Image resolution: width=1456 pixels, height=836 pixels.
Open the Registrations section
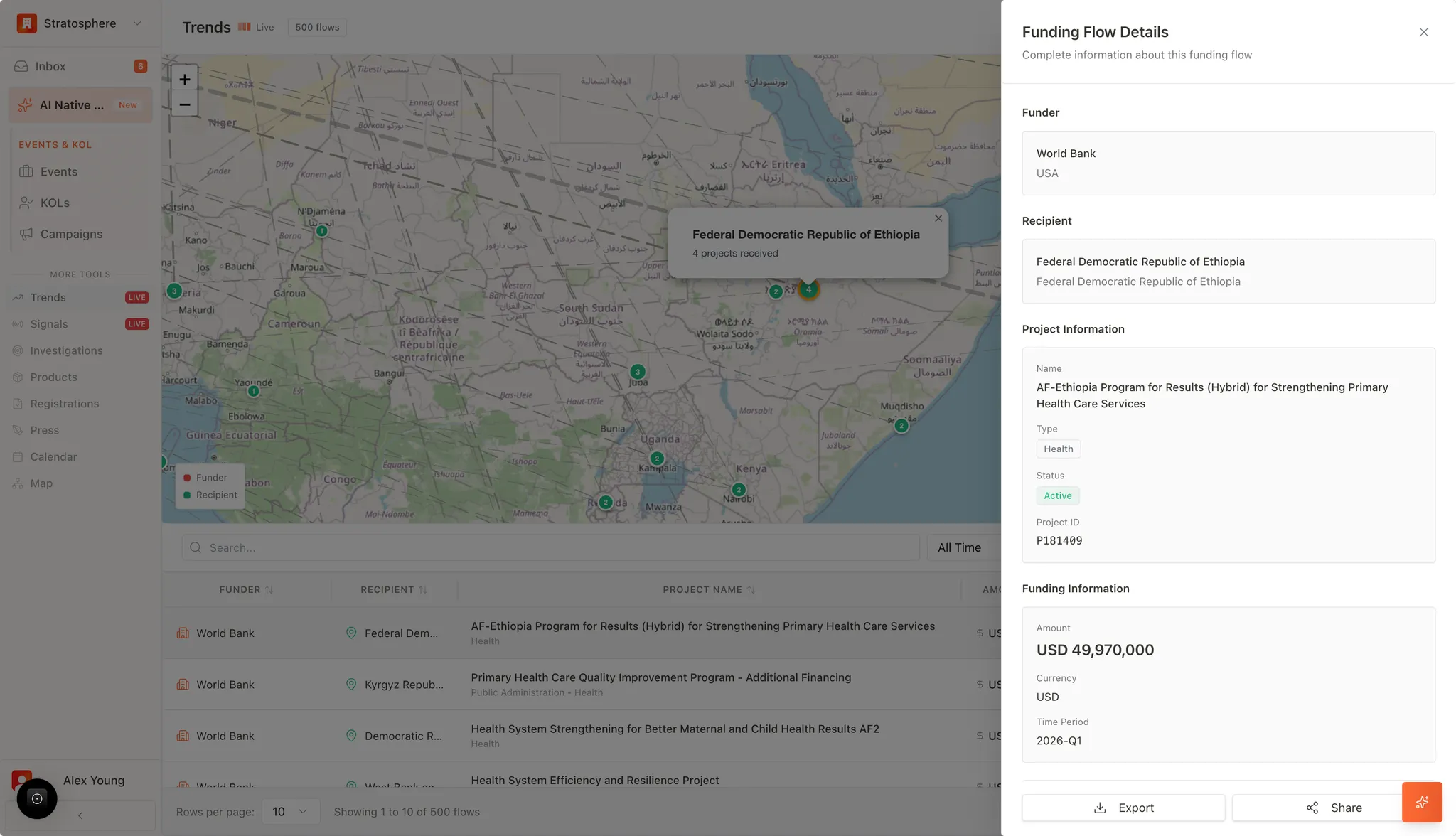coord(64,403)
